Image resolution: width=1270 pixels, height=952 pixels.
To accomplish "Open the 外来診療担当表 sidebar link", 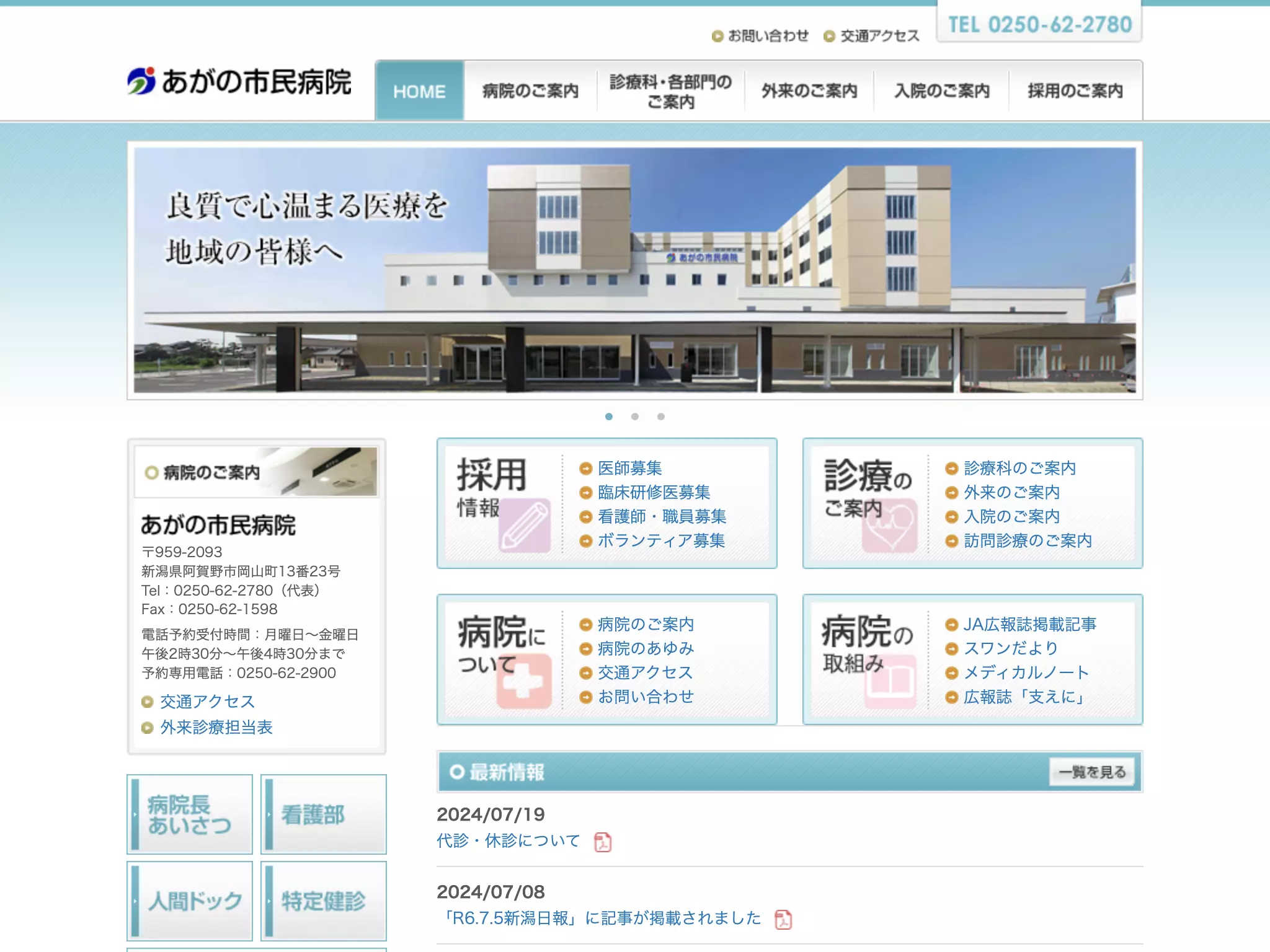I will pos(216,727).
